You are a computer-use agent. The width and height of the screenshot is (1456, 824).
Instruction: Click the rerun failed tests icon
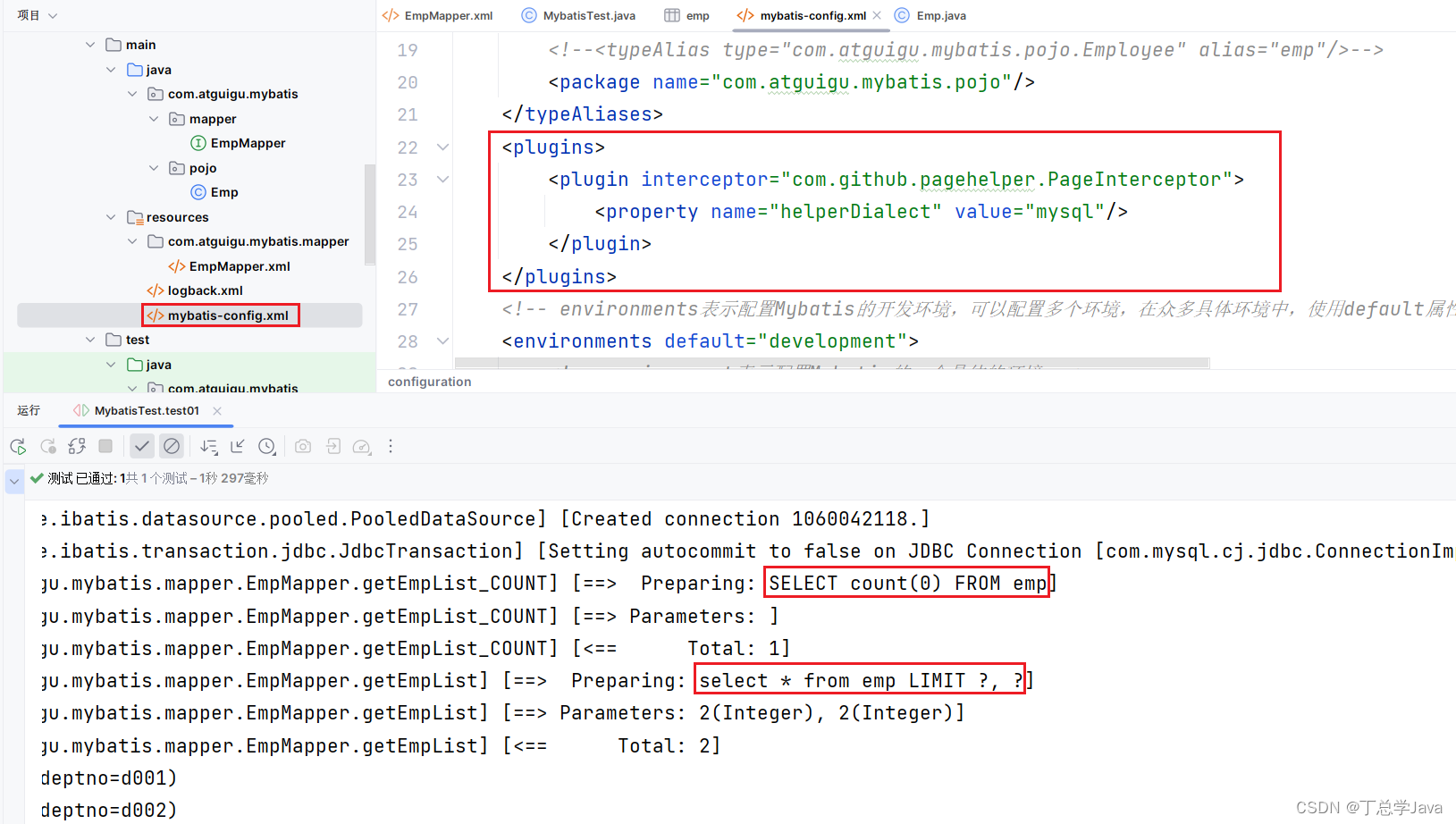coord(48,446)
